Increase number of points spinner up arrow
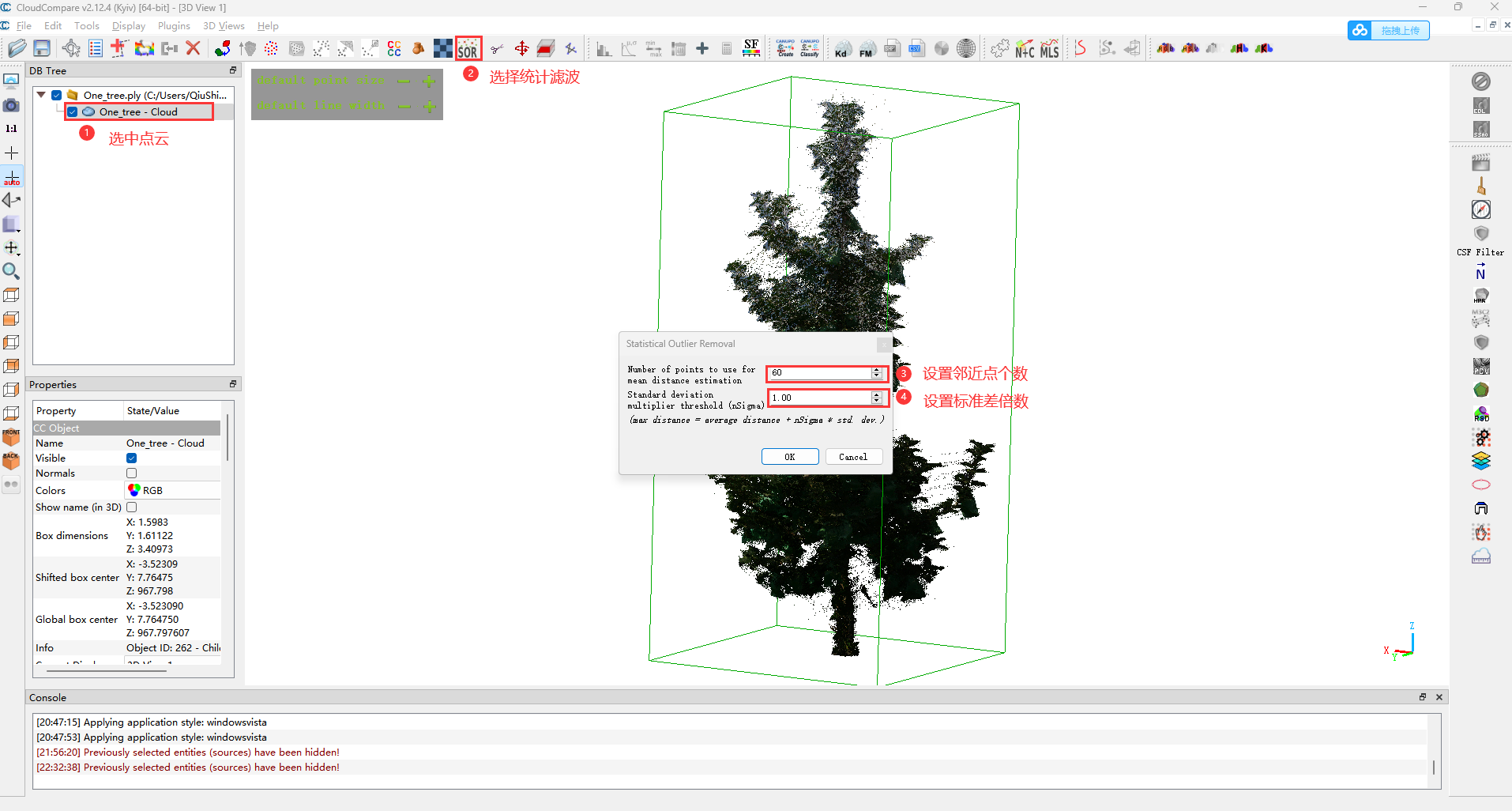The height and width of the screenshot is (811, 1512). [x=877, y=369]
